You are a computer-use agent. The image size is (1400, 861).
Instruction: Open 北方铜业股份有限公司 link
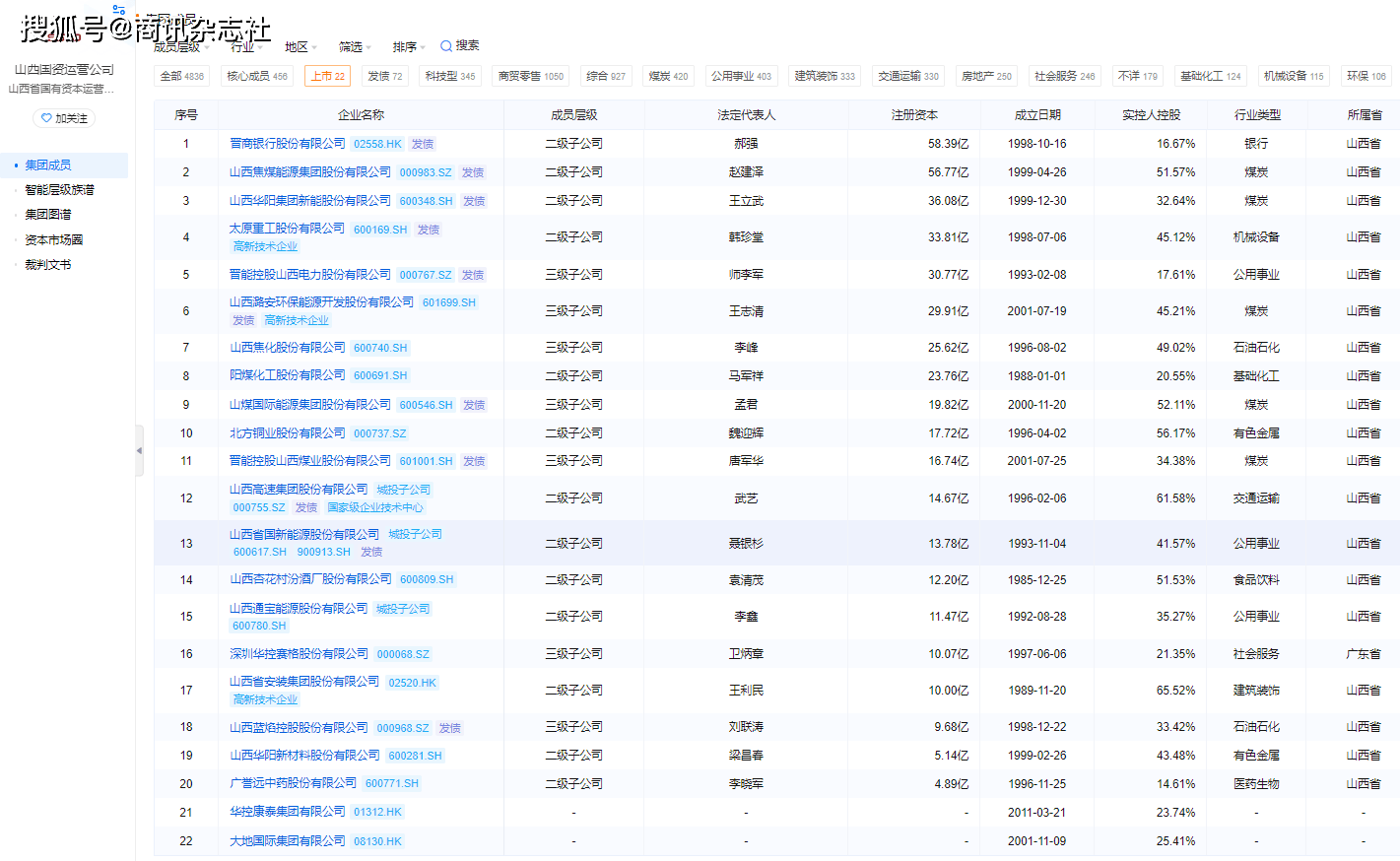click(x=288, y=433)
